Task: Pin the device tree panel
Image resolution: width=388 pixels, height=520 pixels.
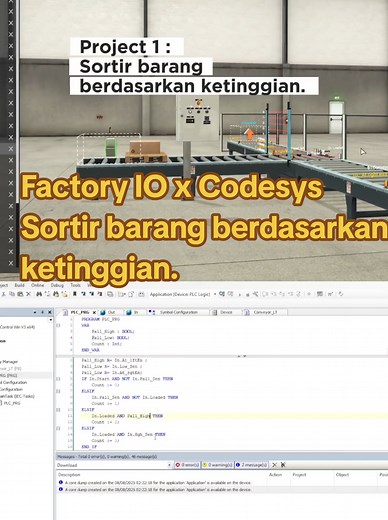Action: click(x=42, y=312)
